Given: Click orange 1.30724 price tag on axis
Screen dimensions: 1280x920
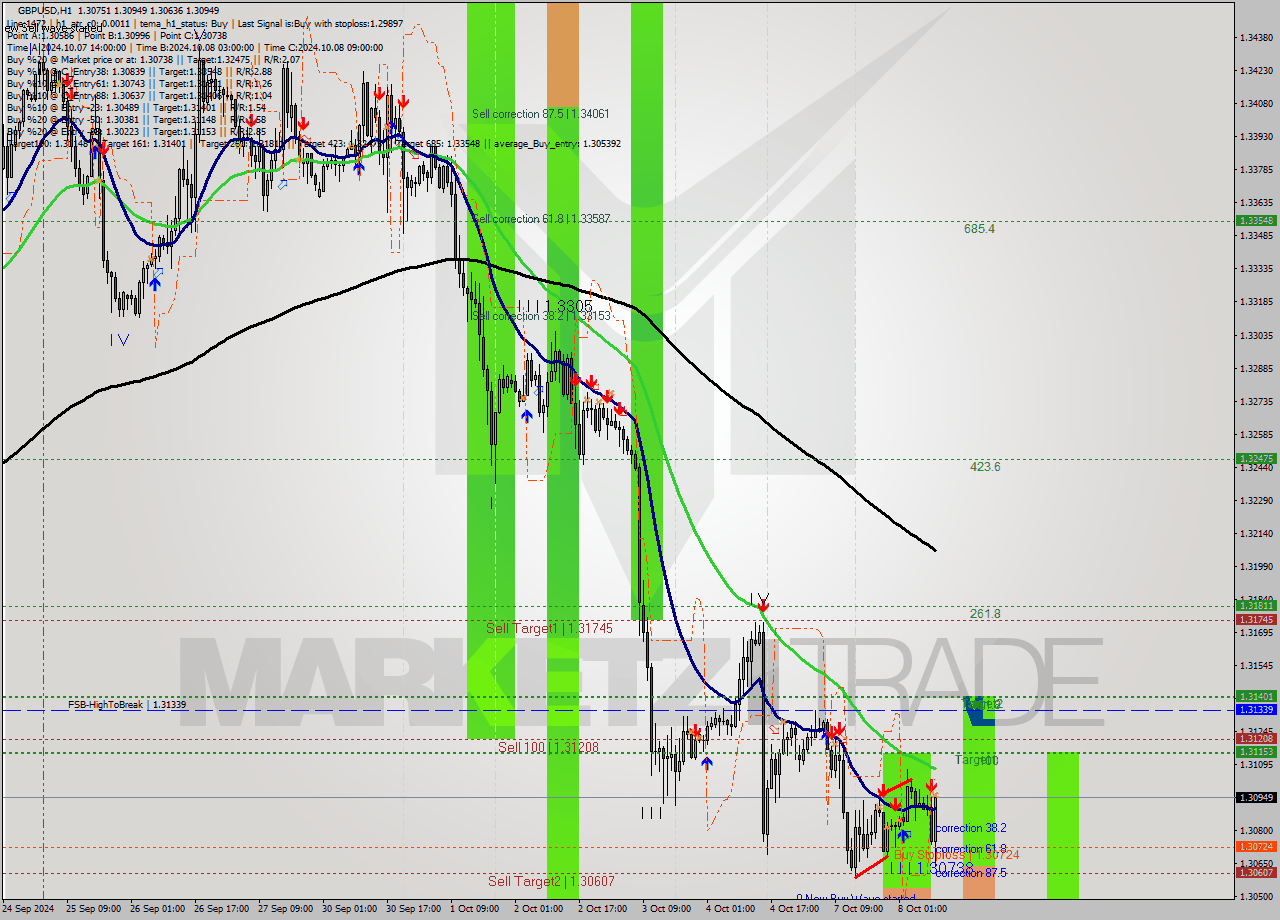Looking at the screenshot, I should [x=1256, y=847].
